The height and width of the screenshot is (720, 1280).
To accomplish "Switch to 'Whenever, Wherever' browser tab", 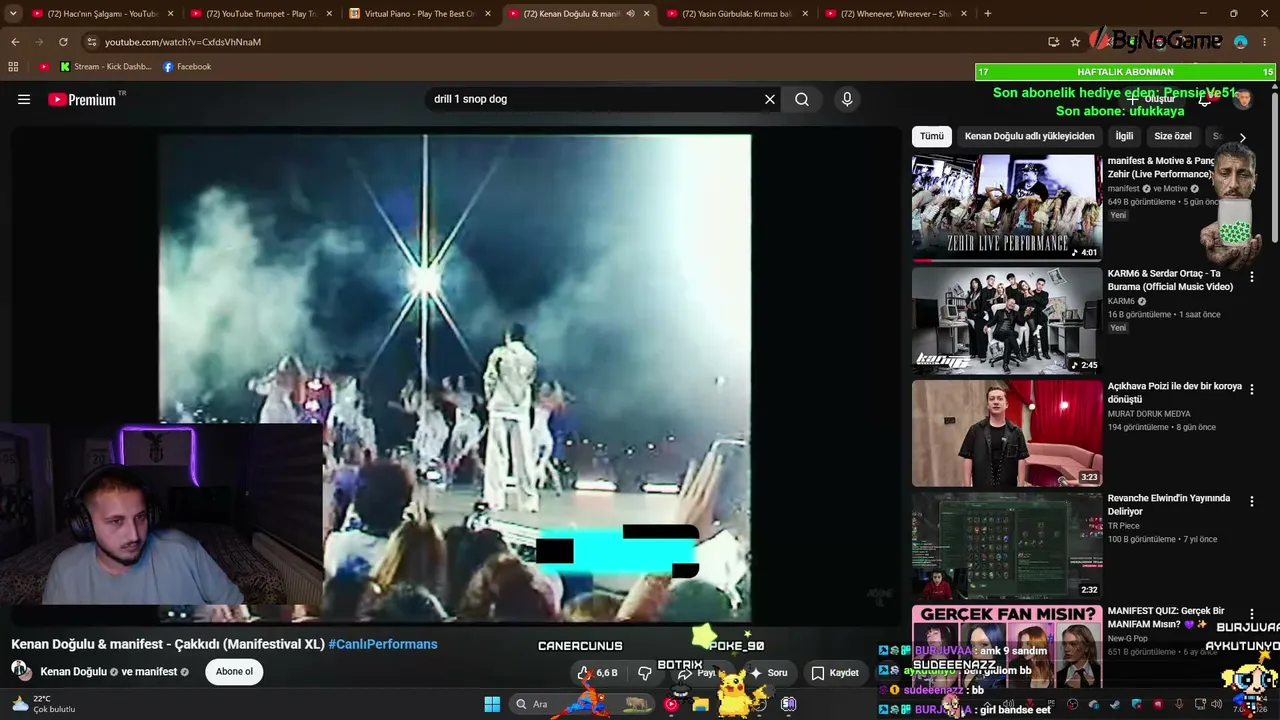I will tap(895, 14).
